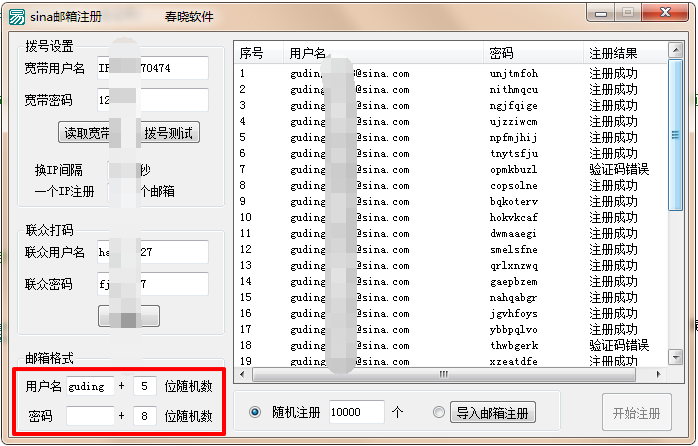Click the 宽带密码 input field
The width and height of the screenshot is (698, 446).
(x=153, y=100)
